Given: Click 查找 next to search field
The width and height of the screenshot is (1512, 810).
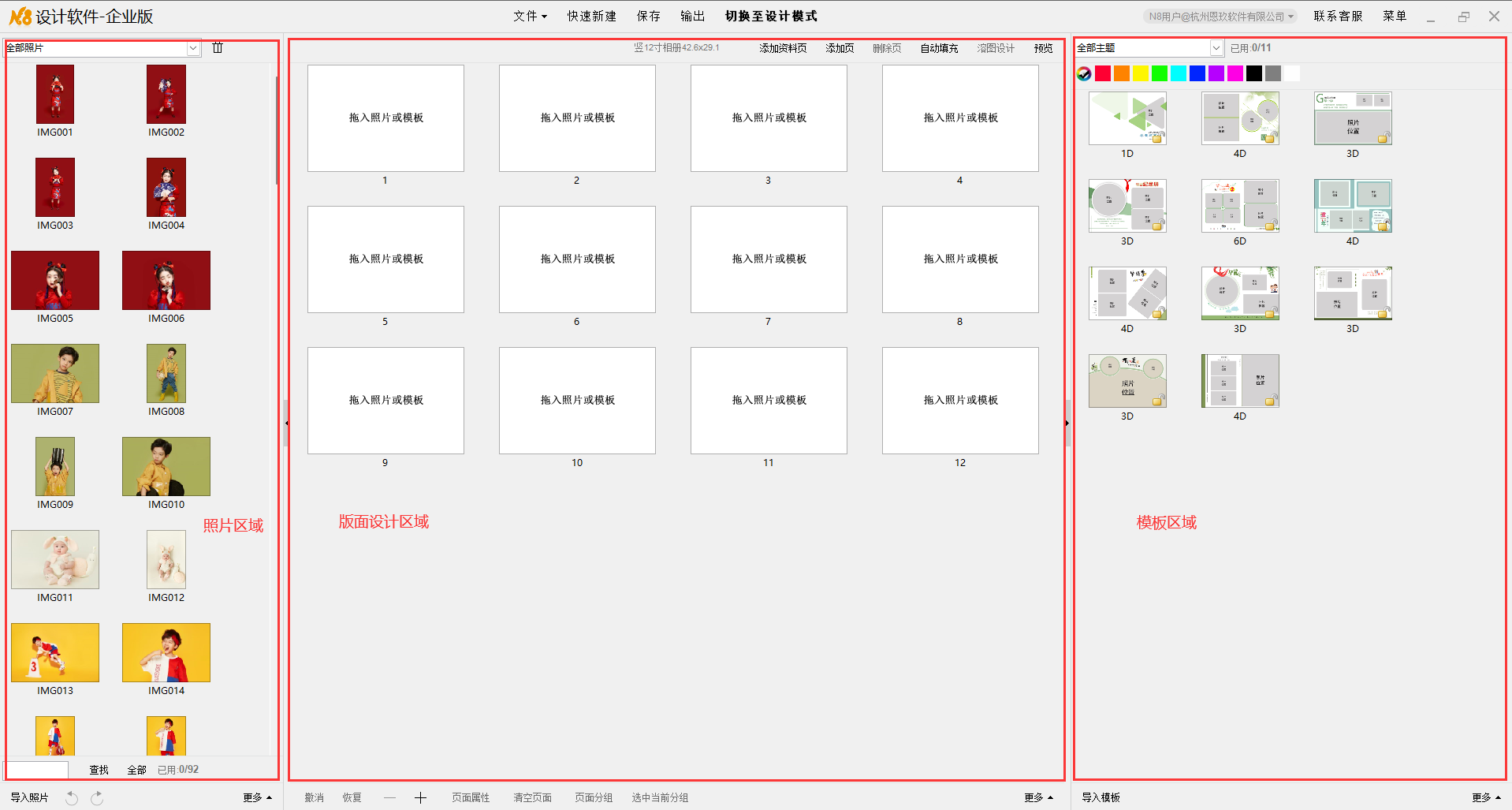Looking at the screenshot, I should (x=99, y=770).
